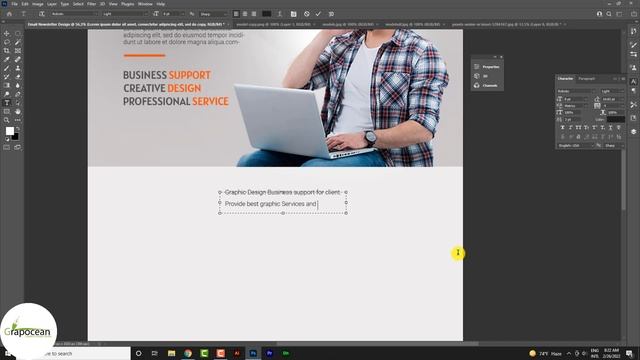
Task: Open the Create Warped Text dialog
Action: pos(280,14)
